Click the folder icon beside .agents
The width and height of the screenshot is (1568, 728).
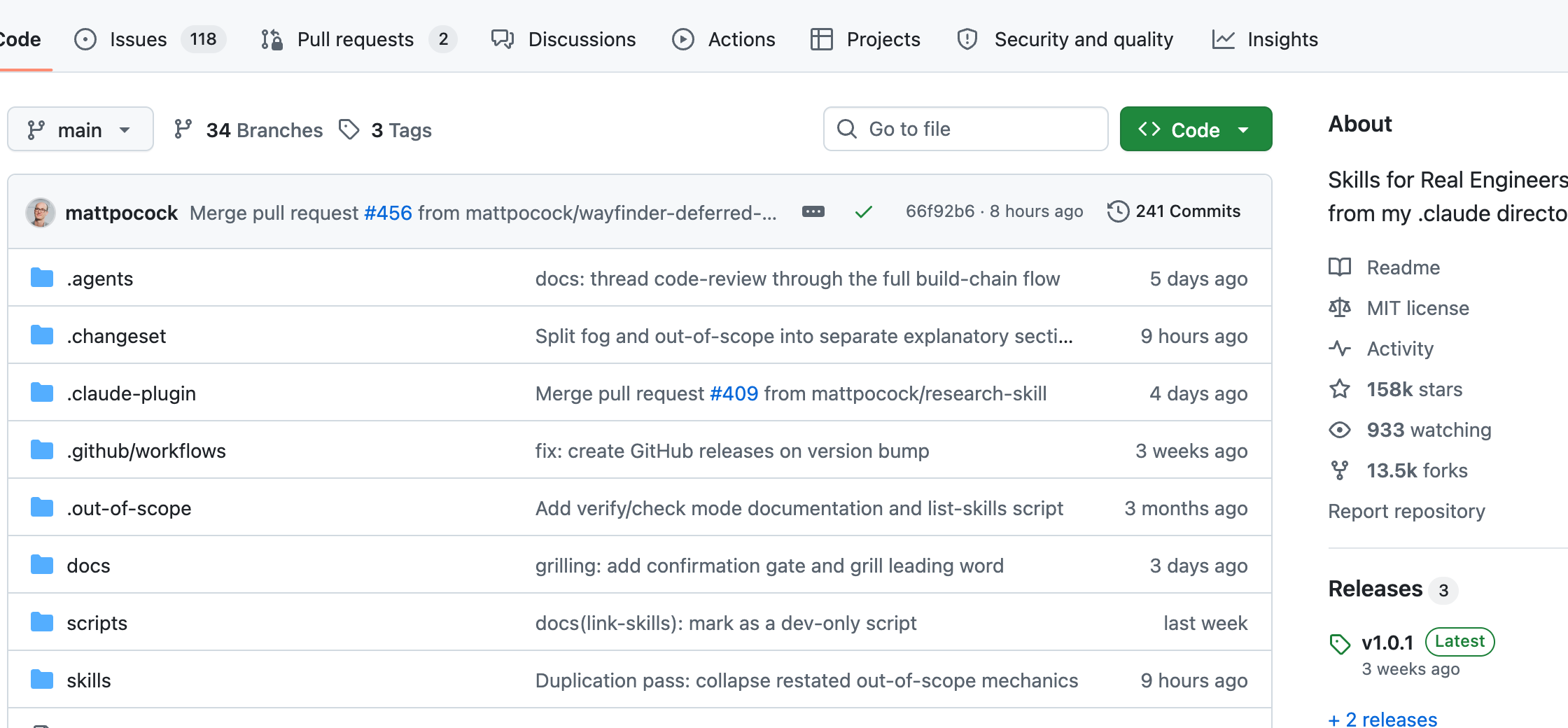tap(42, 278)
